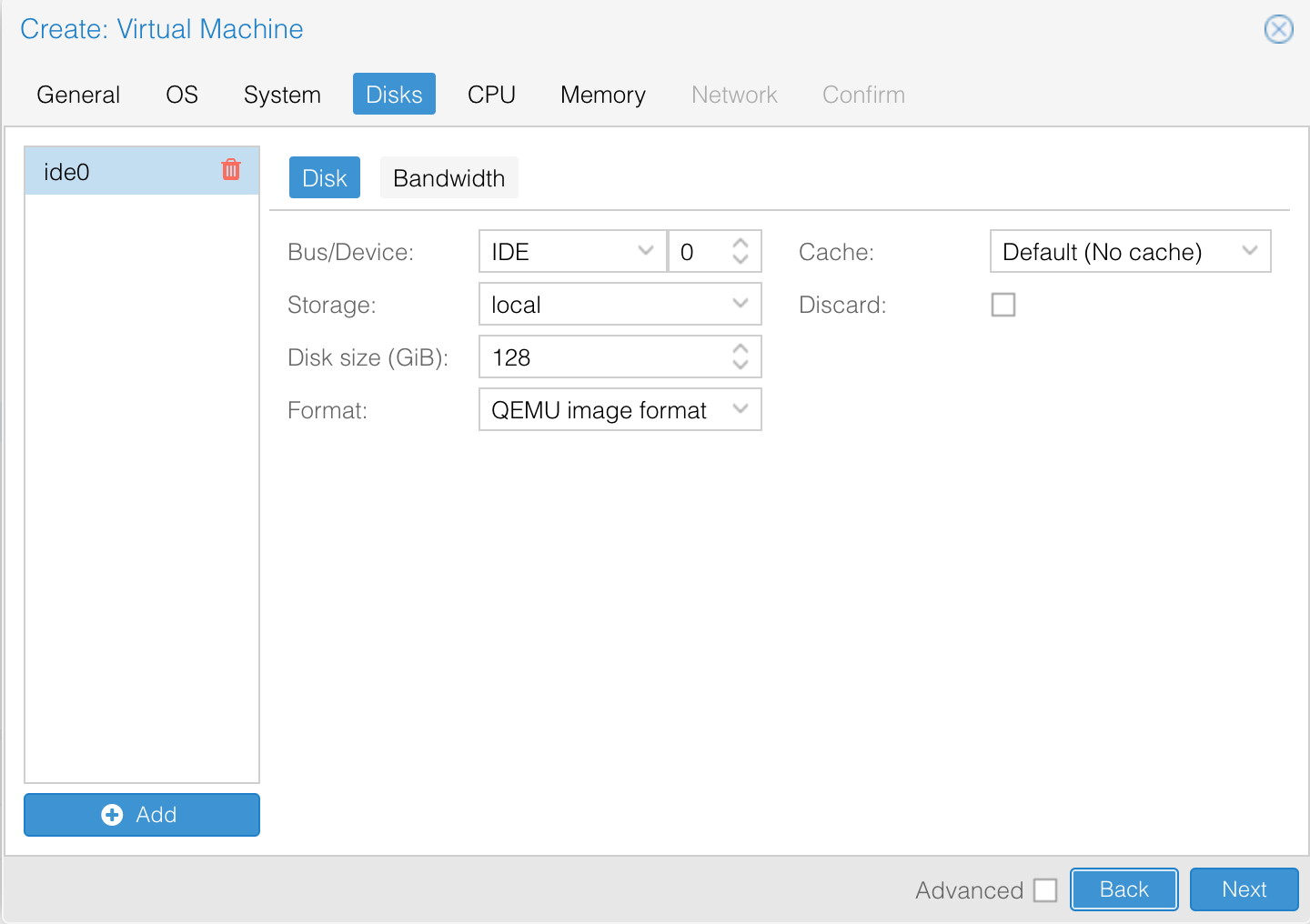Image resolution: width=1310 pixels, height=924 pixels.
Task: Add a new disk
Action: pos(142,815)
